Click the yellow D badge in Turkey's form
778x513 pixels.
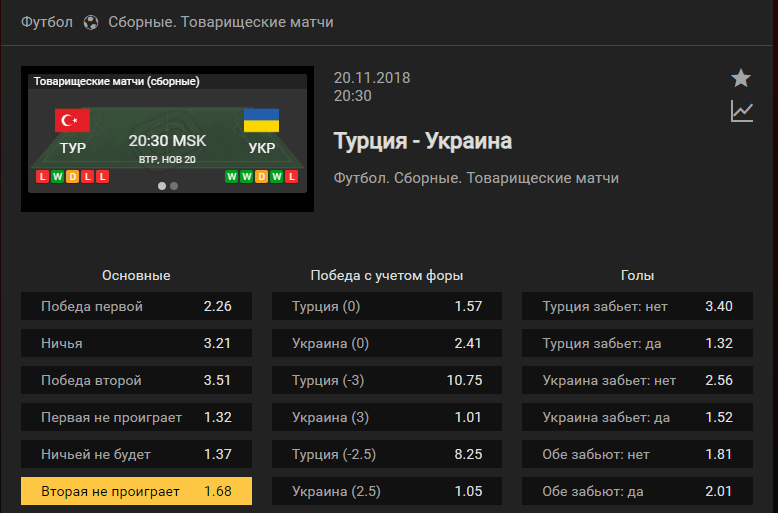click(72, 177)
